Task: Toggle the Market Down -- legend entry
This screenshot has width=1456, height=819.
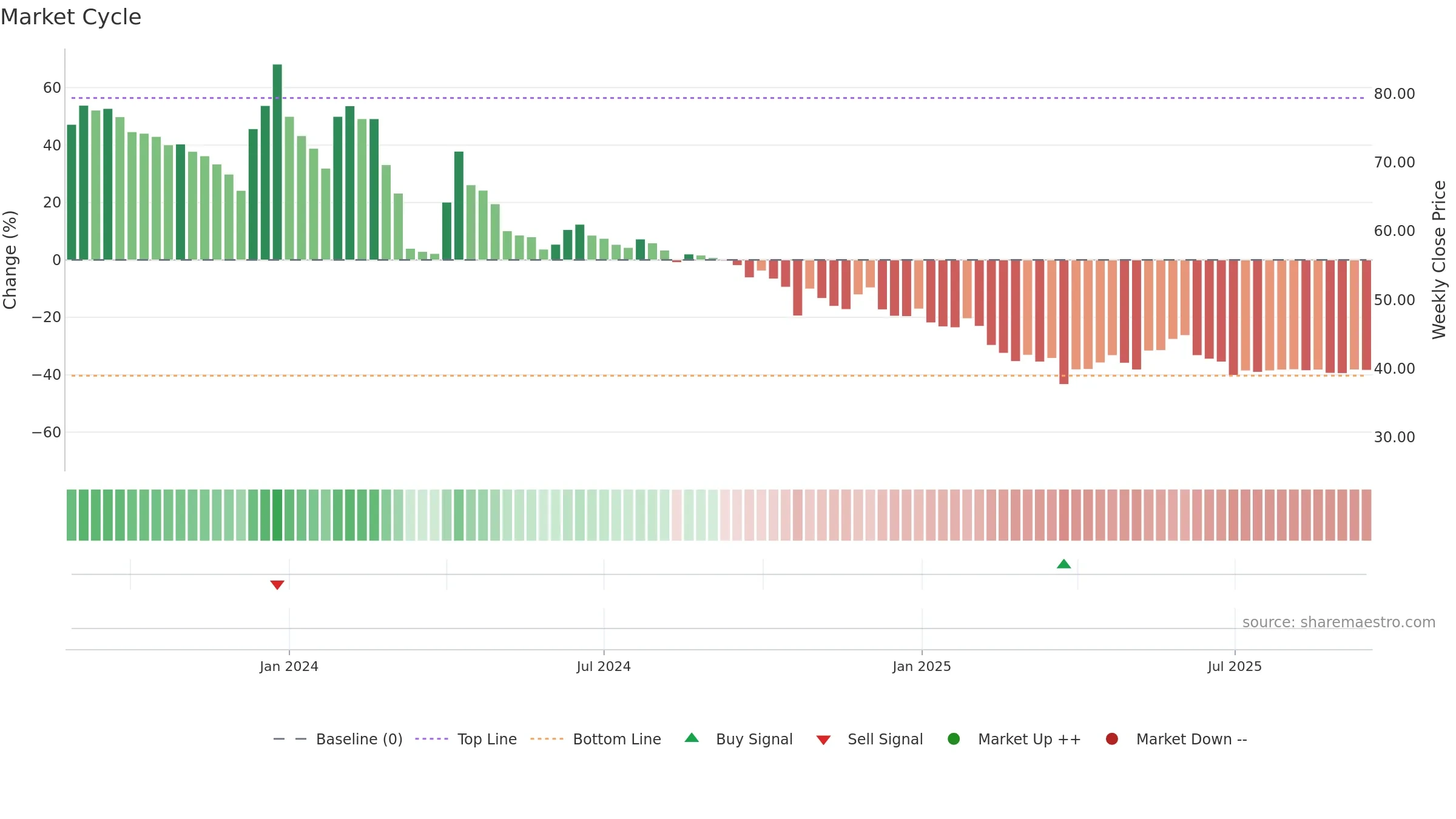Action: pos(1176,739)
